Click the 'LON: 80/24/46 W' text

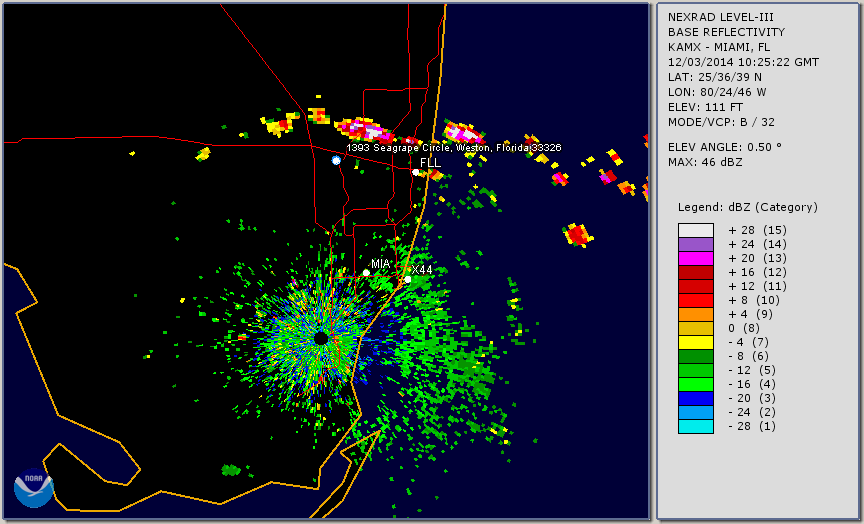(717, 92)
